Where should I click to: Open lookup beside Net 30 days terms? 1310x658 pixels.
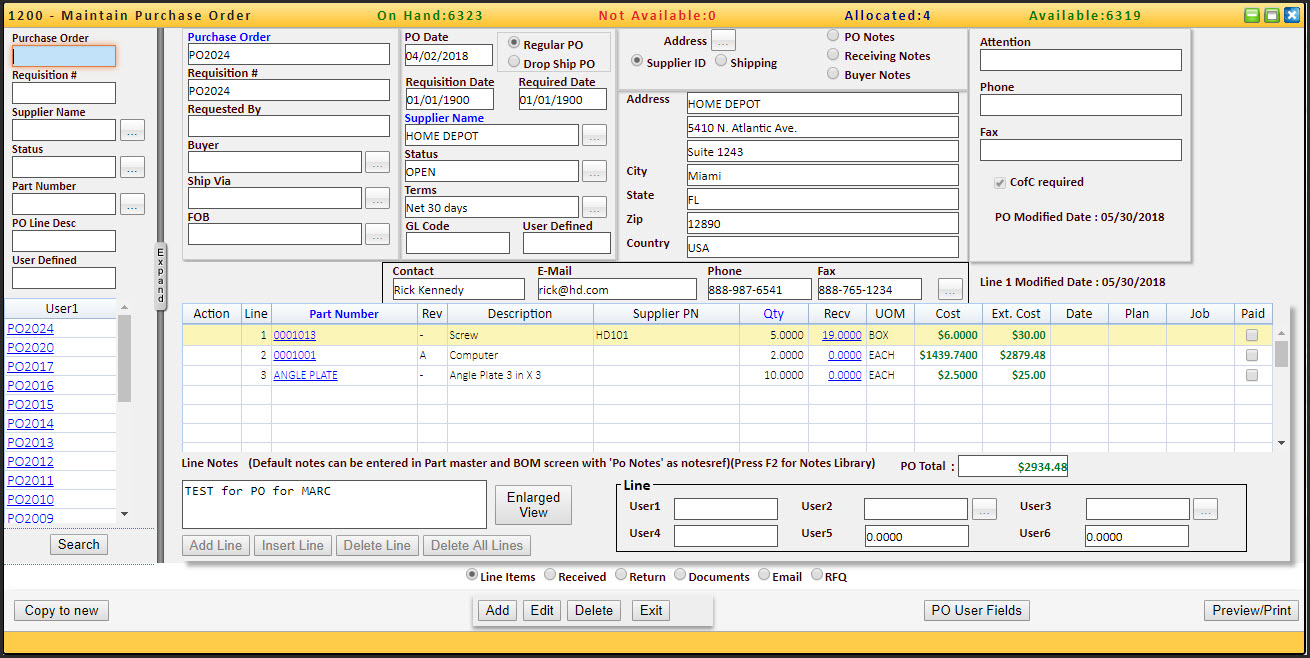point(594,207)
